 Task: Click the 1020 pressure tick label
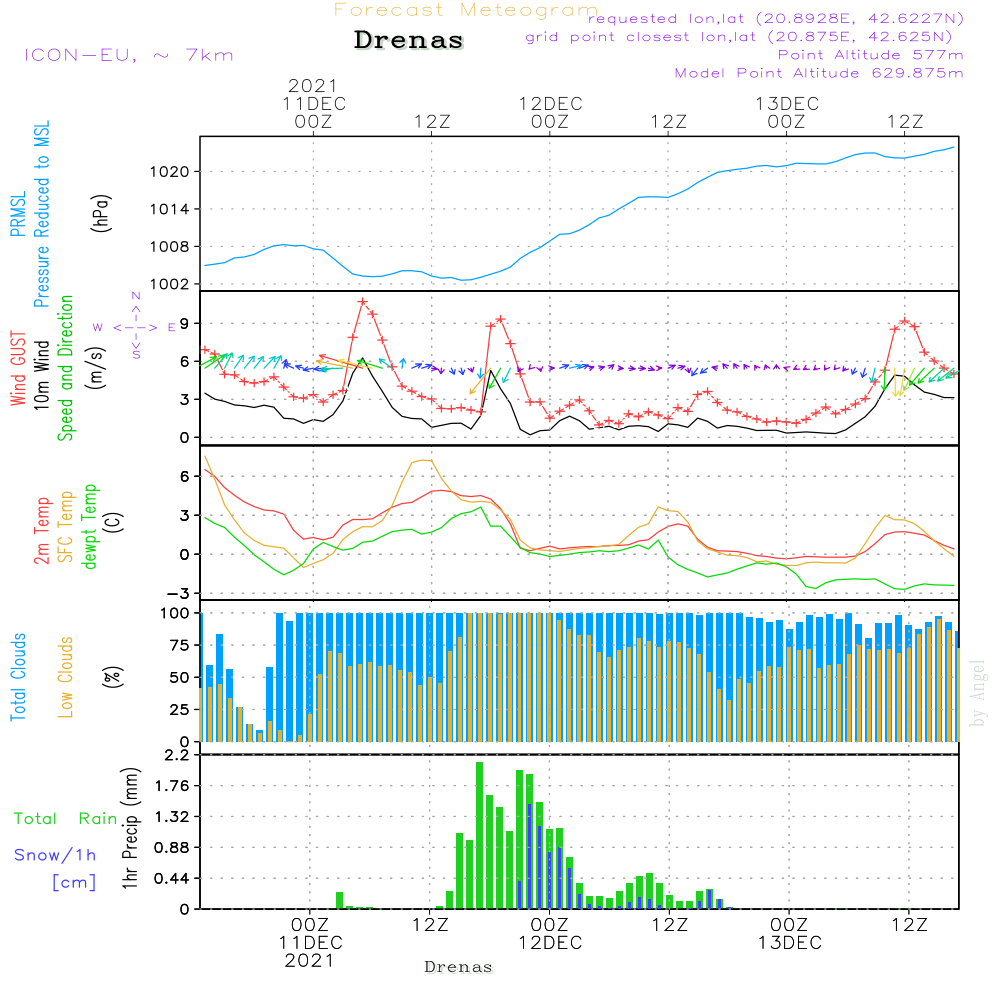click(x=170, y=172)
